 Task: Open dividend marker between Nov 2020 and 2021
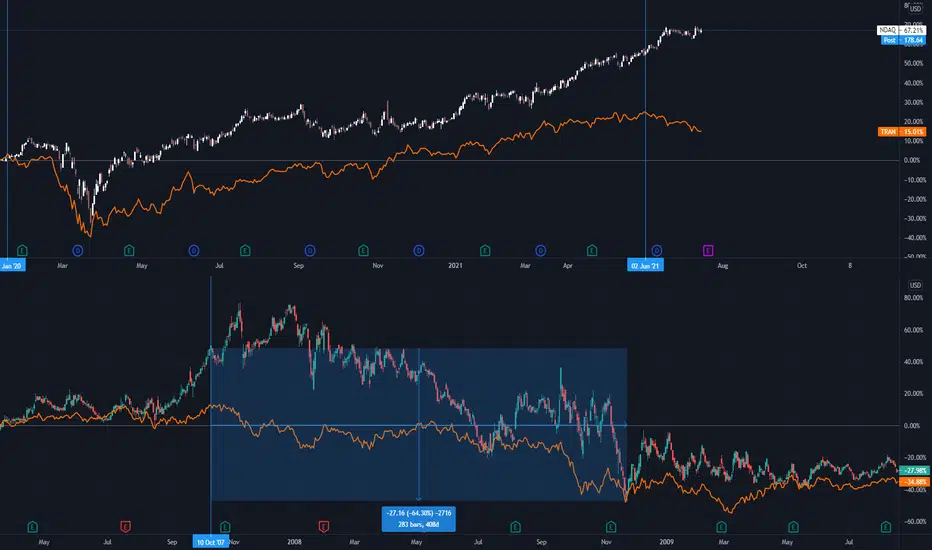pos(418,250)
